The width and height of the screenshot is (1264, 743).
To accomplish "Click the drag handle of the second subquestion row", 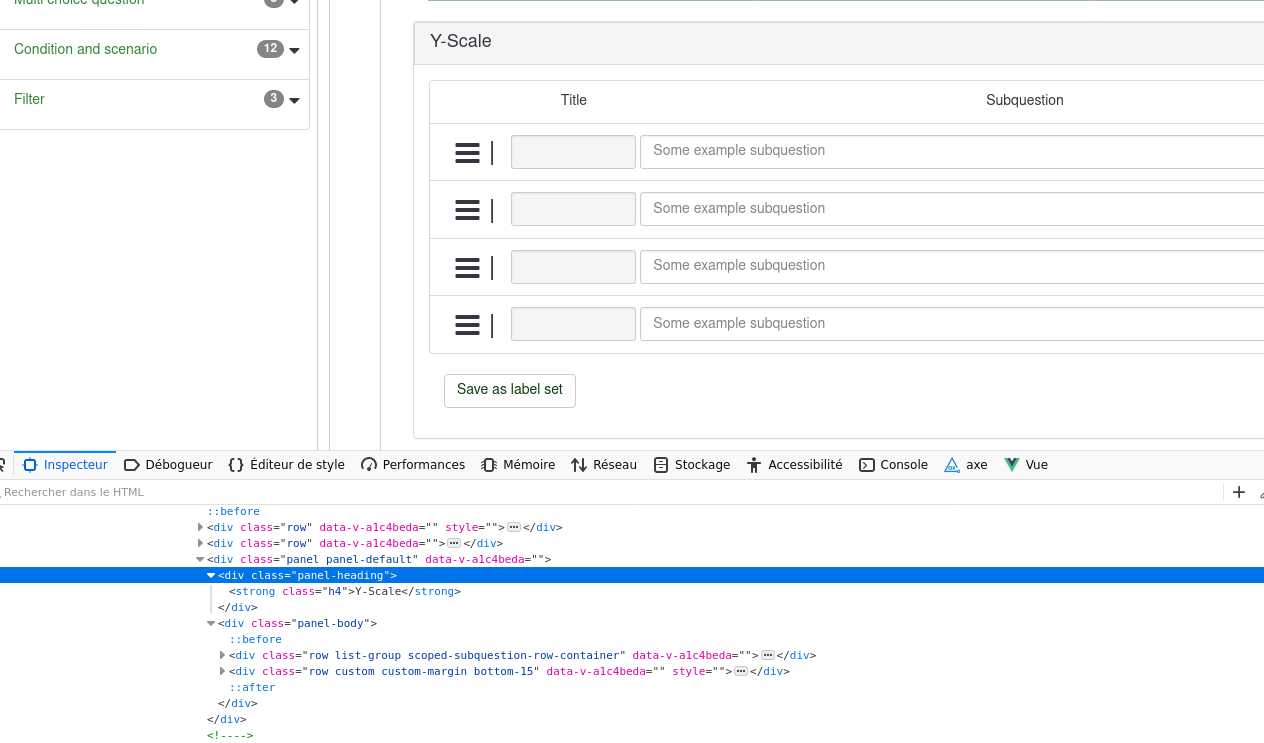I will [x=467, y=210].
